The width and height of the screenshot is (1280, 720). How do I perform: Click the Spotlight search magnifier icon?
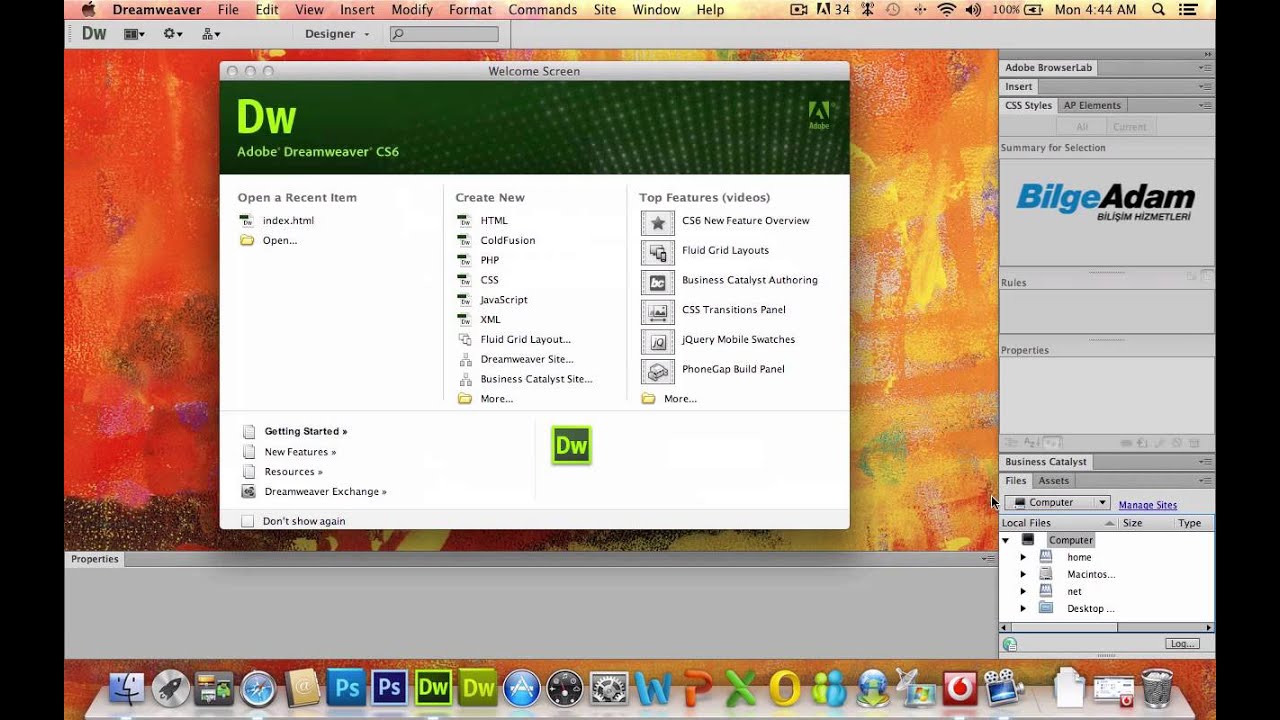click(1159, 10)
